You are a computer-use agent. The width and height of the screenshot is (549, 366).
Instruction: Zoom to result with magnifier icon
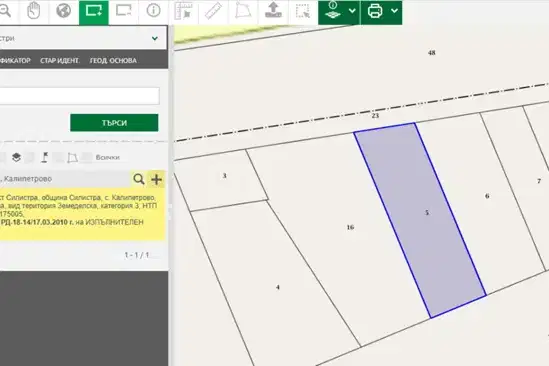[x=139, y=179]
